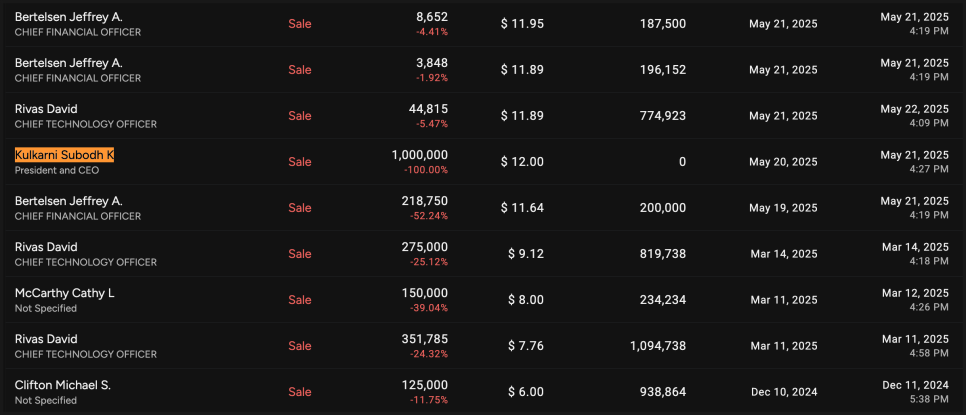
Task: Open McCarthy Cathy L insider entry
Action: 64,293
